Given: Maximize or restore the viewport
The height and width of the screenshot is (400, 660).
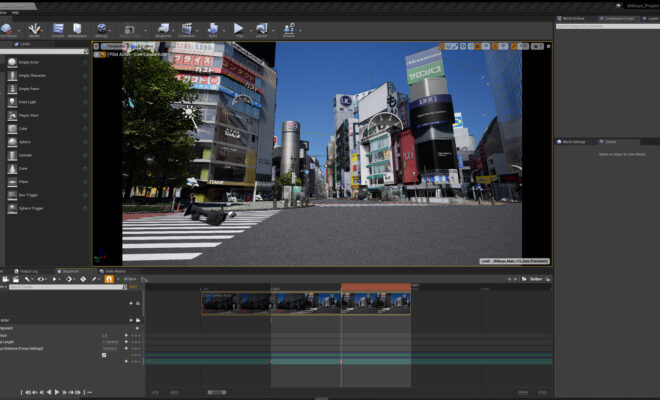Looking at the screenshot, I should (x=548, y=46).
